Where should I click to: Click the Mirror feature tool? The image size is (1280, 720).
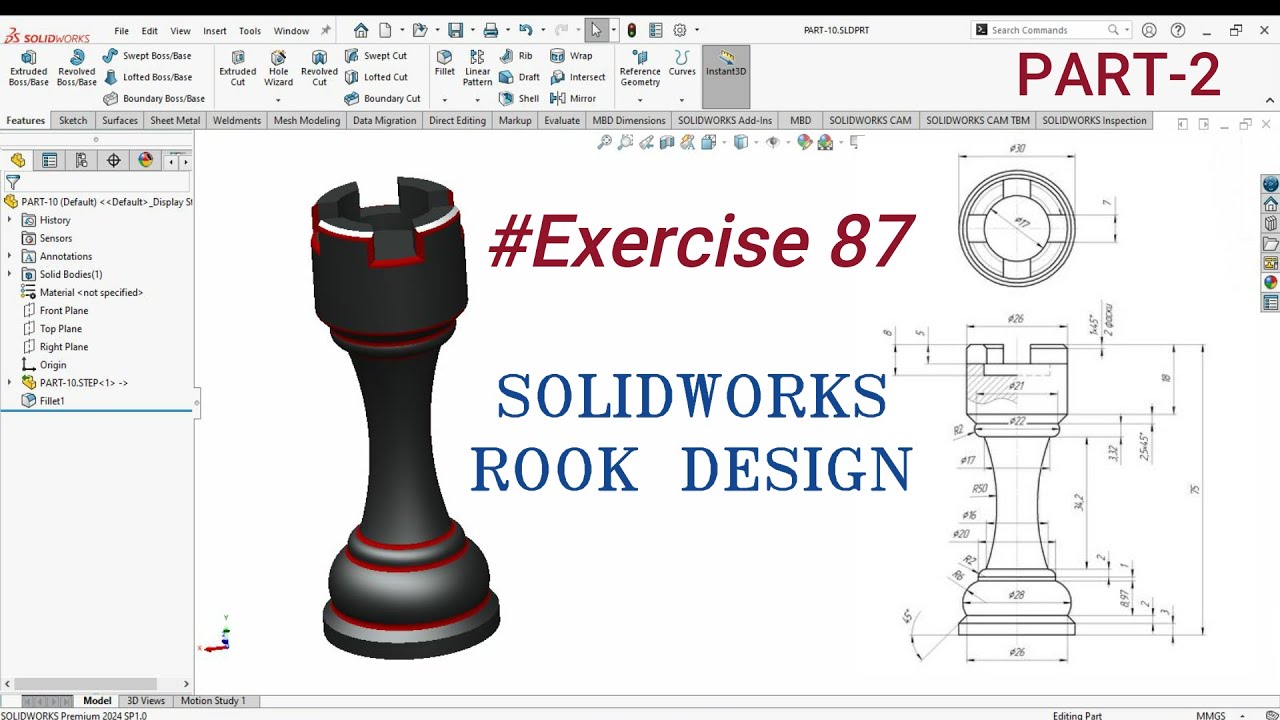[573, 98]
